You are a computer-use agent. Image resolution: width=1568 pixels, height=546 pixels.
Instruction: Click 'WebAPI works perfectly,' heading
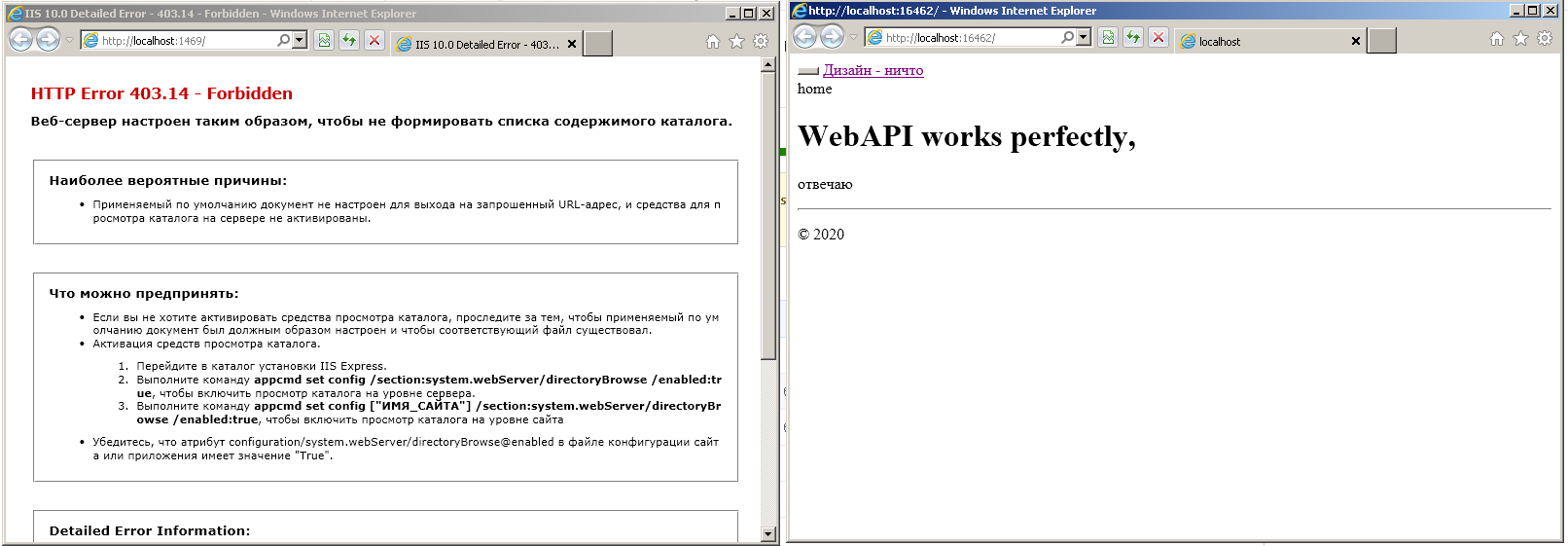point(967,136)
